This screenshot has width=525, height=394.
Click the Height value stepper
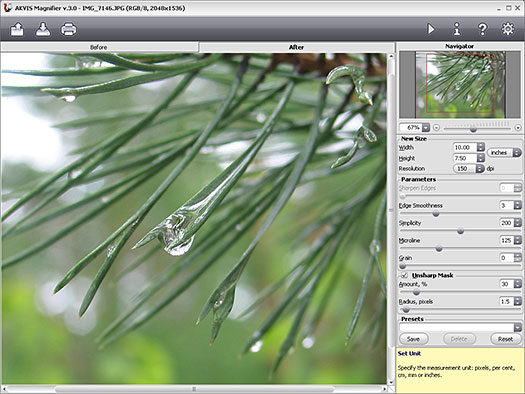coord(481,158)
